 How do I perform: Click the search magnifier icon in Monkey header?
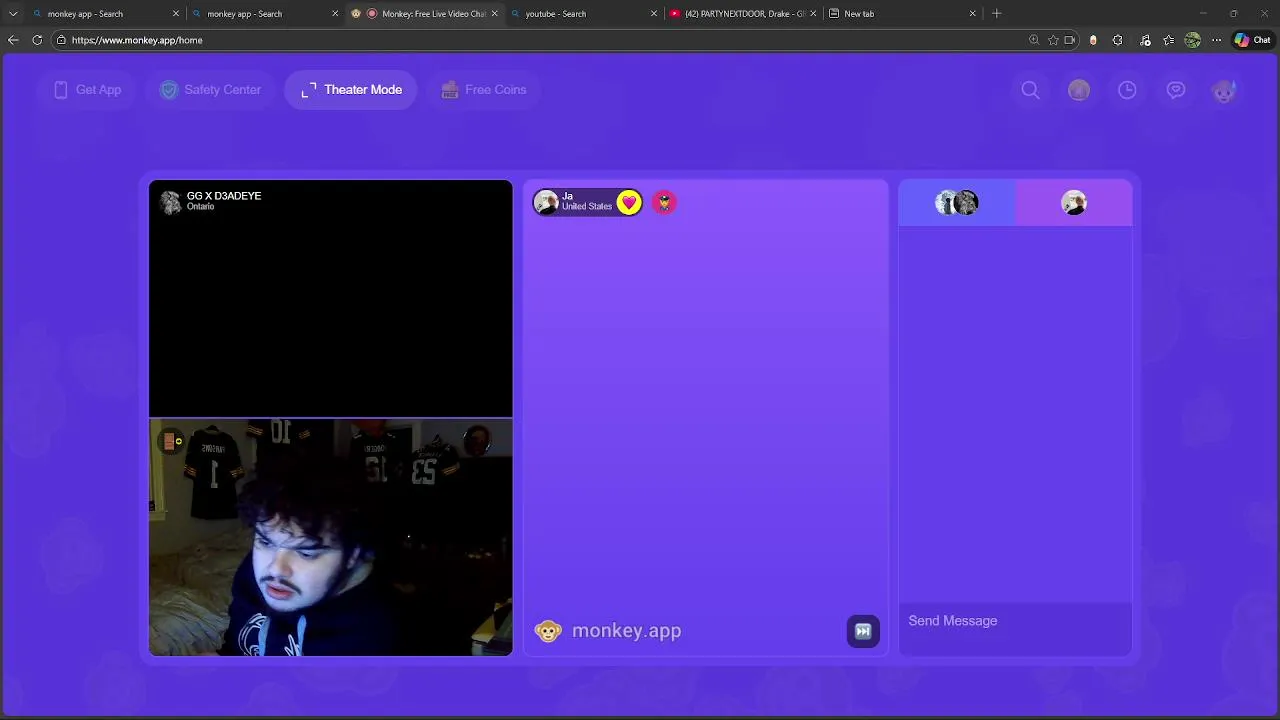1030,90
